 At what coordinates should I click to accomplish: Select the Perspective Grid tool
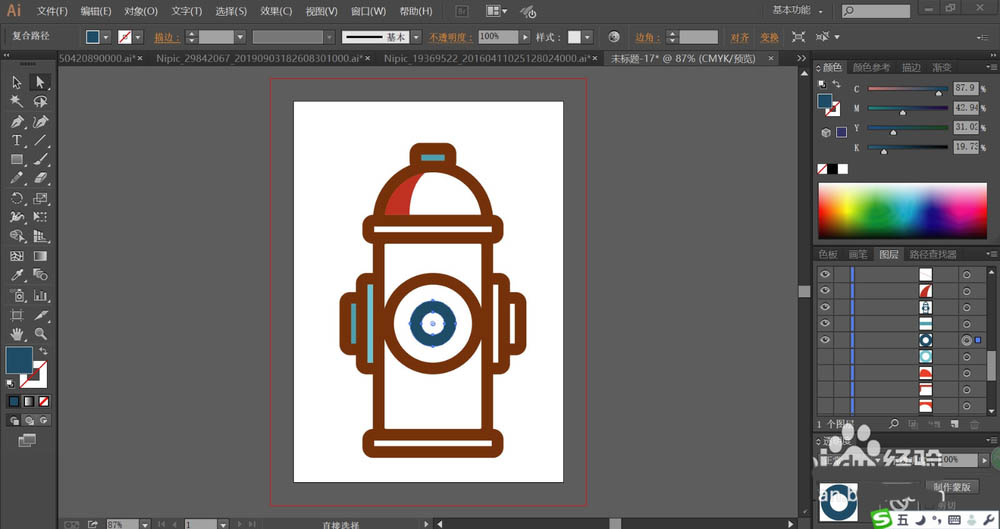pyautogui.click(x=40, y=237)
